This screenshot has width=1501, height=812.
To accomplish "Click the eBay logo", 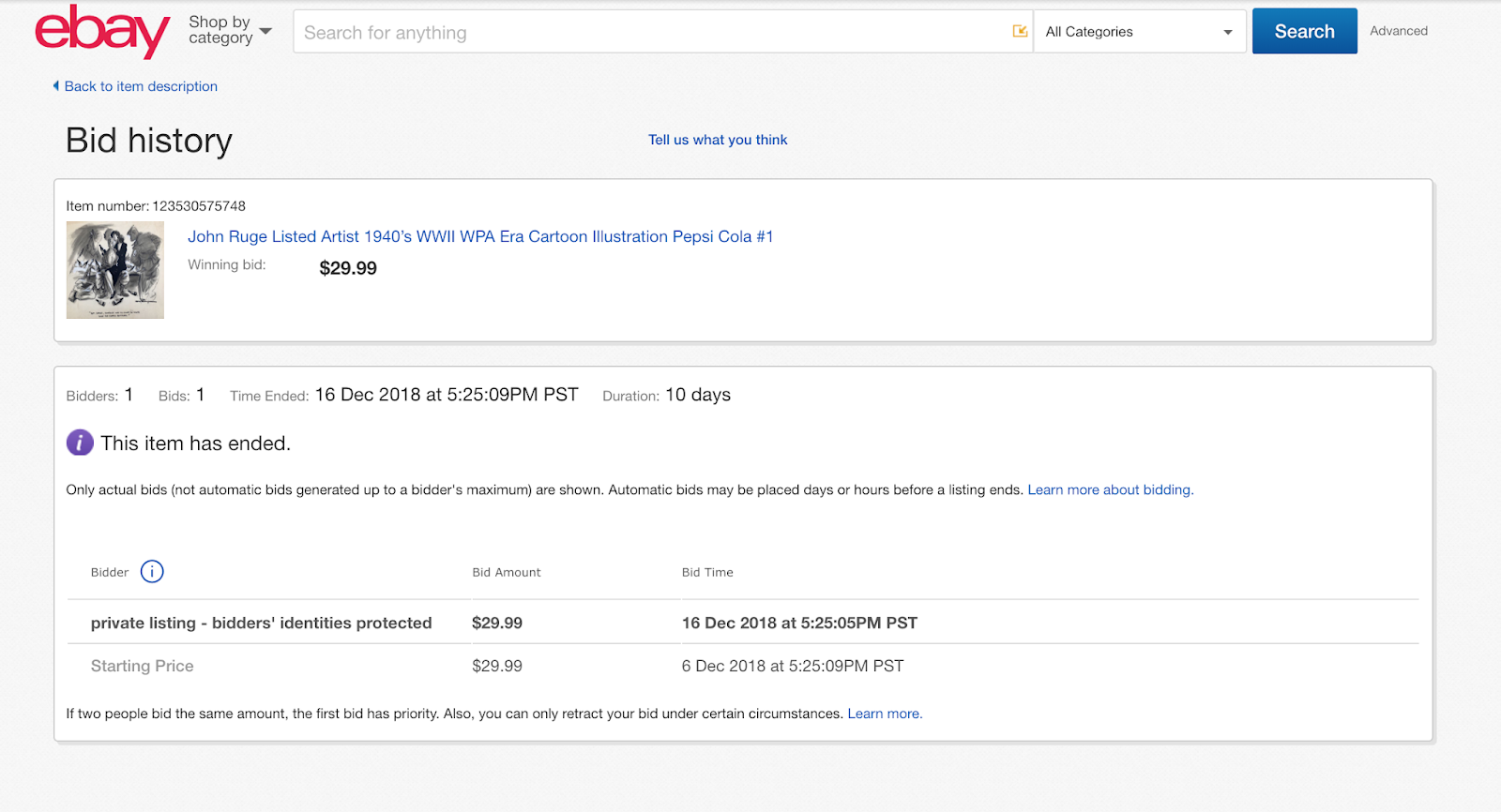I will 102,31.
